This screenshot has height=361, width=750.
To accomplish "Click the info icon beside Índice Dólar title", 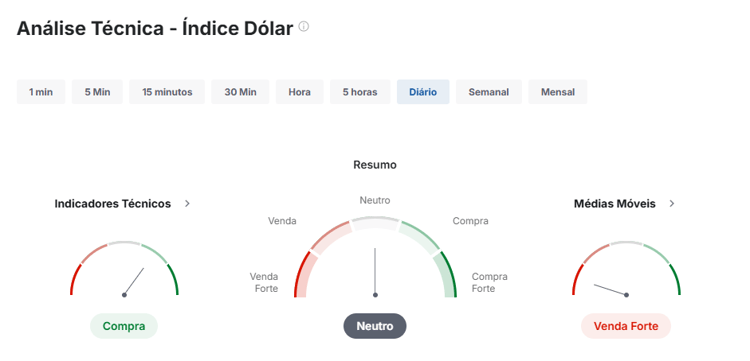I will point(304,26).
